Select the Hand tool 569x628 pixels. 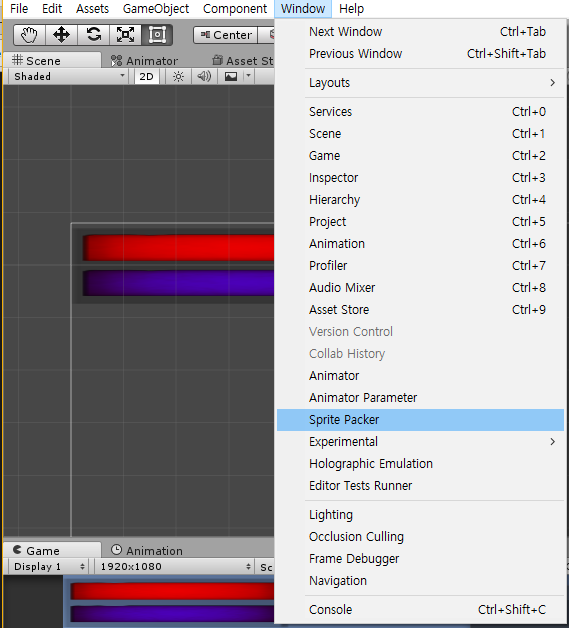coord(29,35)
